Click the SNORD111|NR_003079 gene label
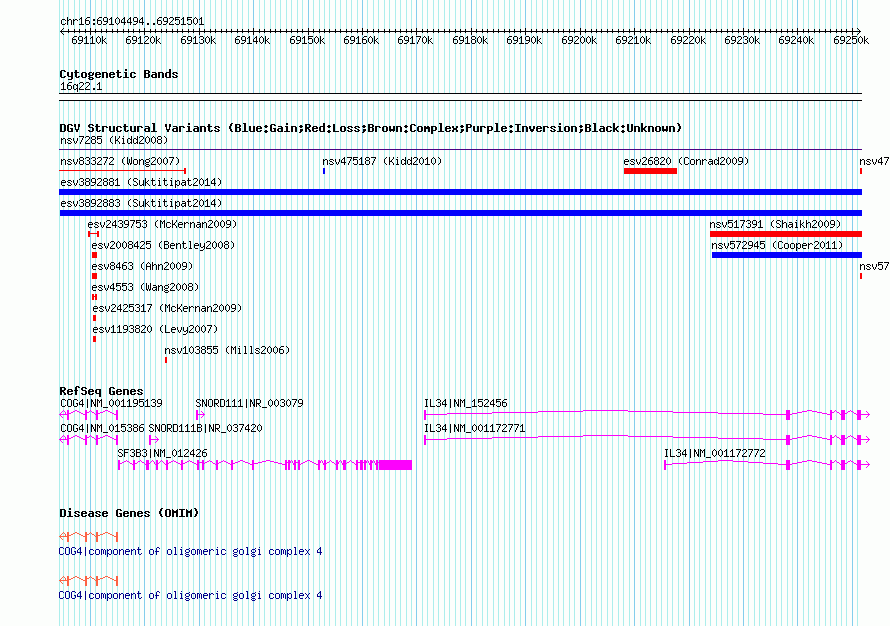The width and height of the screenshot is (890, 626). [249, 404]
